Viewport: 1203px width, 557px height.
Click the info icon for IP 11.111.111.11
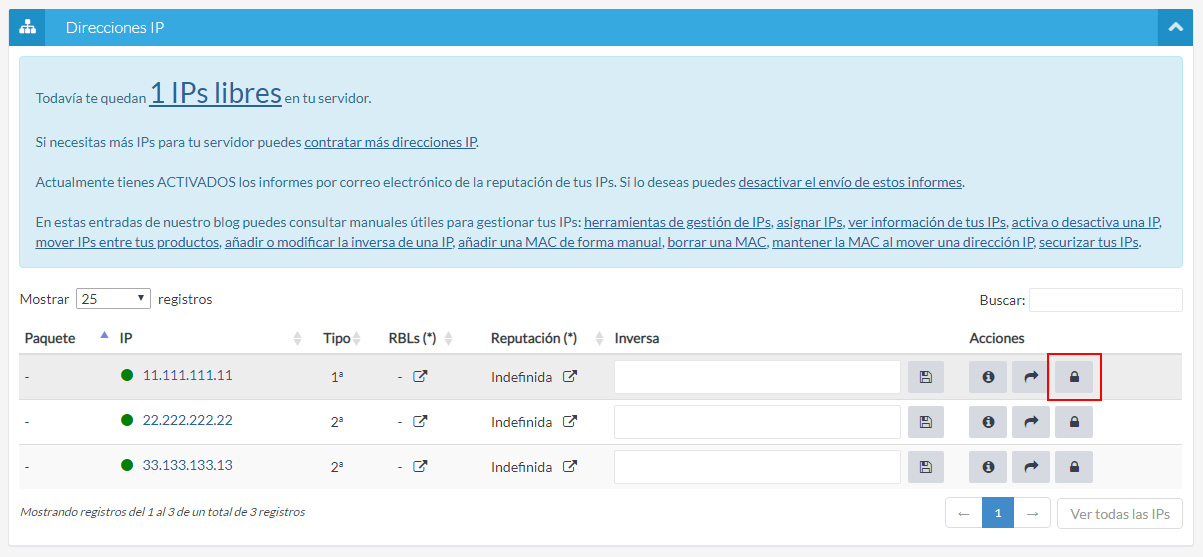coord(988,377)
